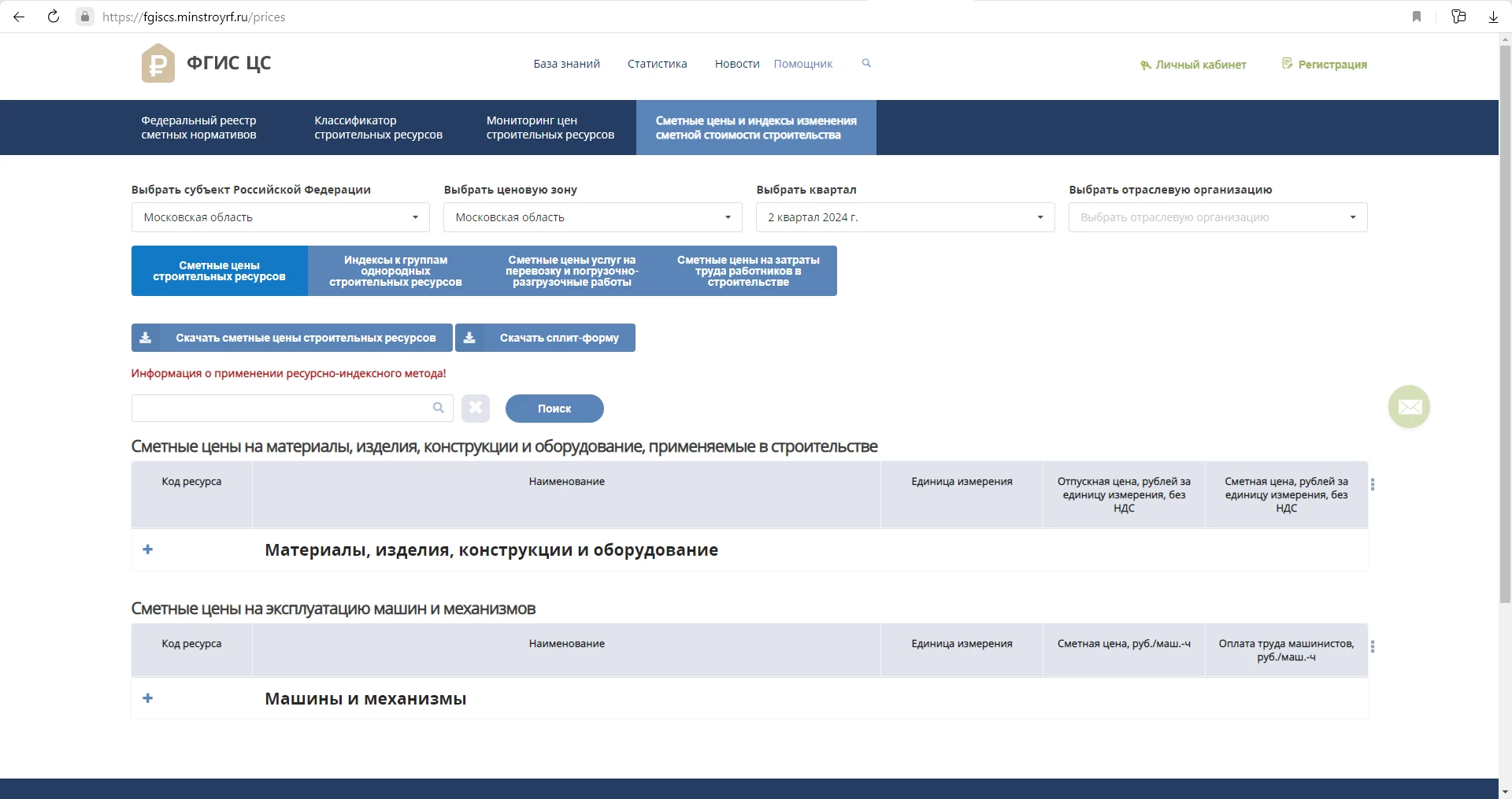Viewport: 1512px width, 799px height.
Task: Click Скачать сплит-форму download button
Action: point(545,338)
